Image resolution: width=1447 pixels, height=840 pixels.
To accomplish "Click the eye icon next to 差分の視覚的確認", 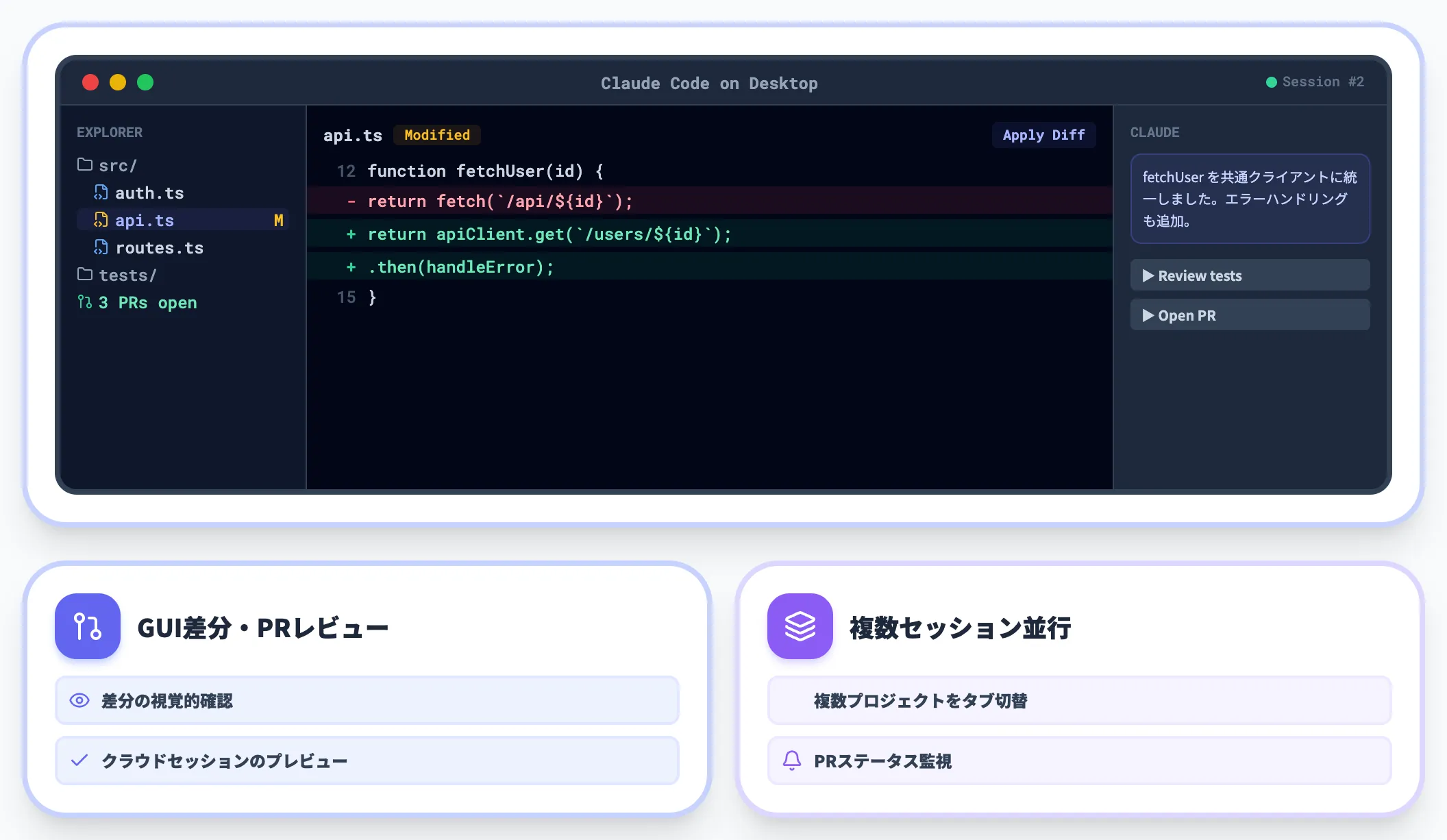I will pyautogui.click(x=79, y=700).
